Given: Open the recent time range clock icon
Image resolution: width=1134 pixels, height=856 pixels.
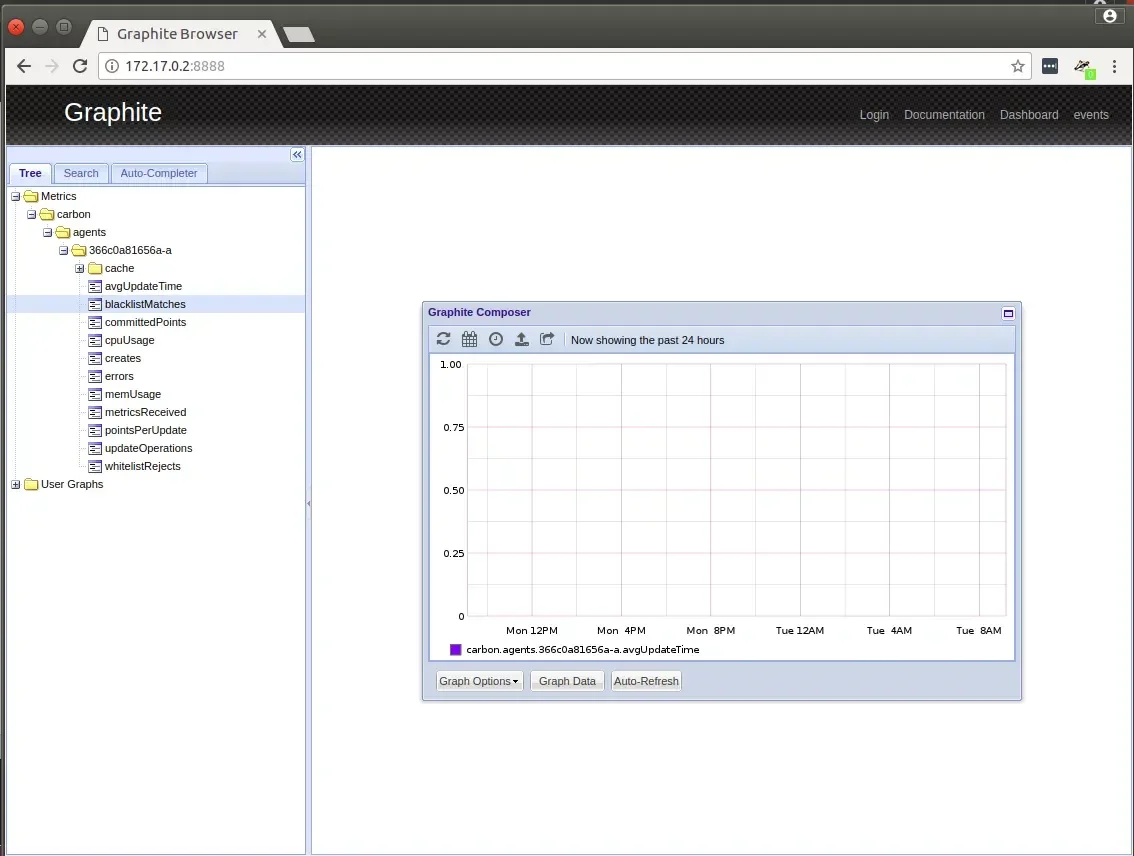Looking at the screenshot, I should pos(495,339).
